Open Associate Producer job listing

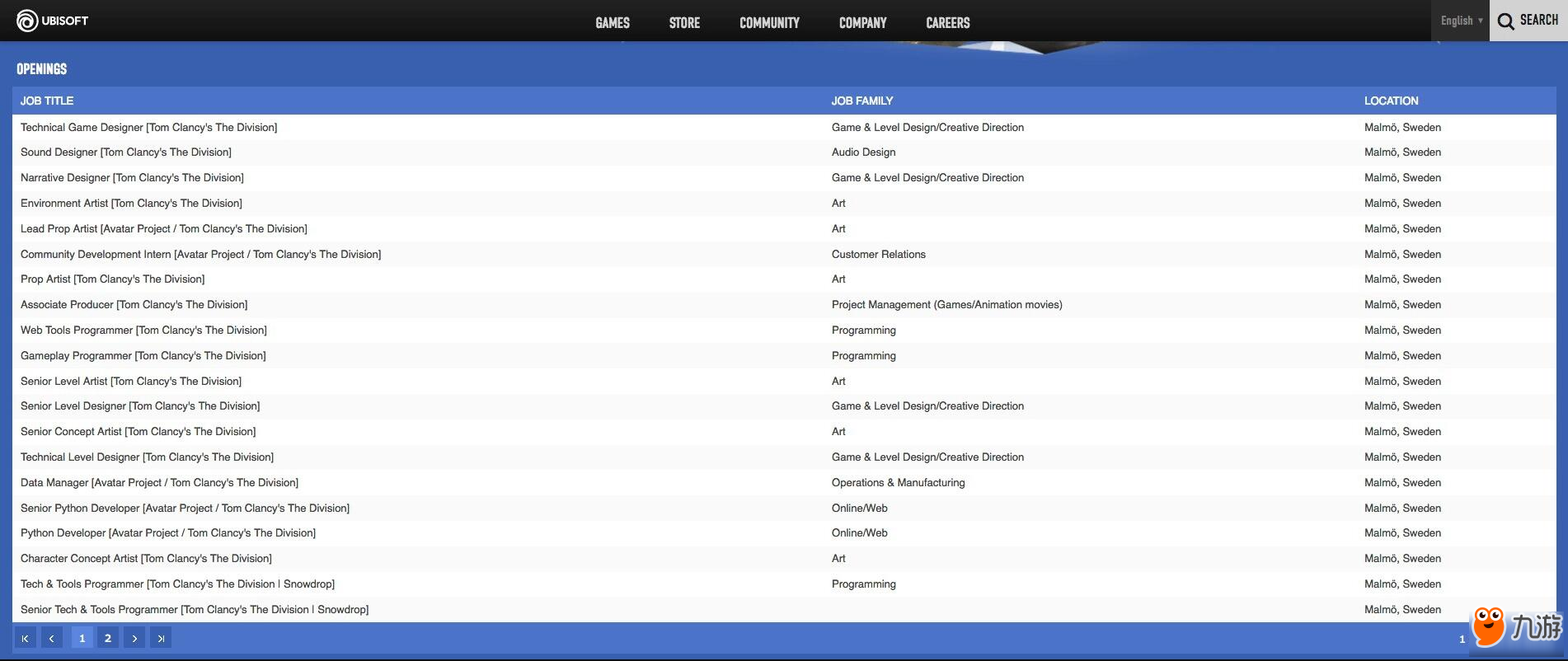coord(134,304)
